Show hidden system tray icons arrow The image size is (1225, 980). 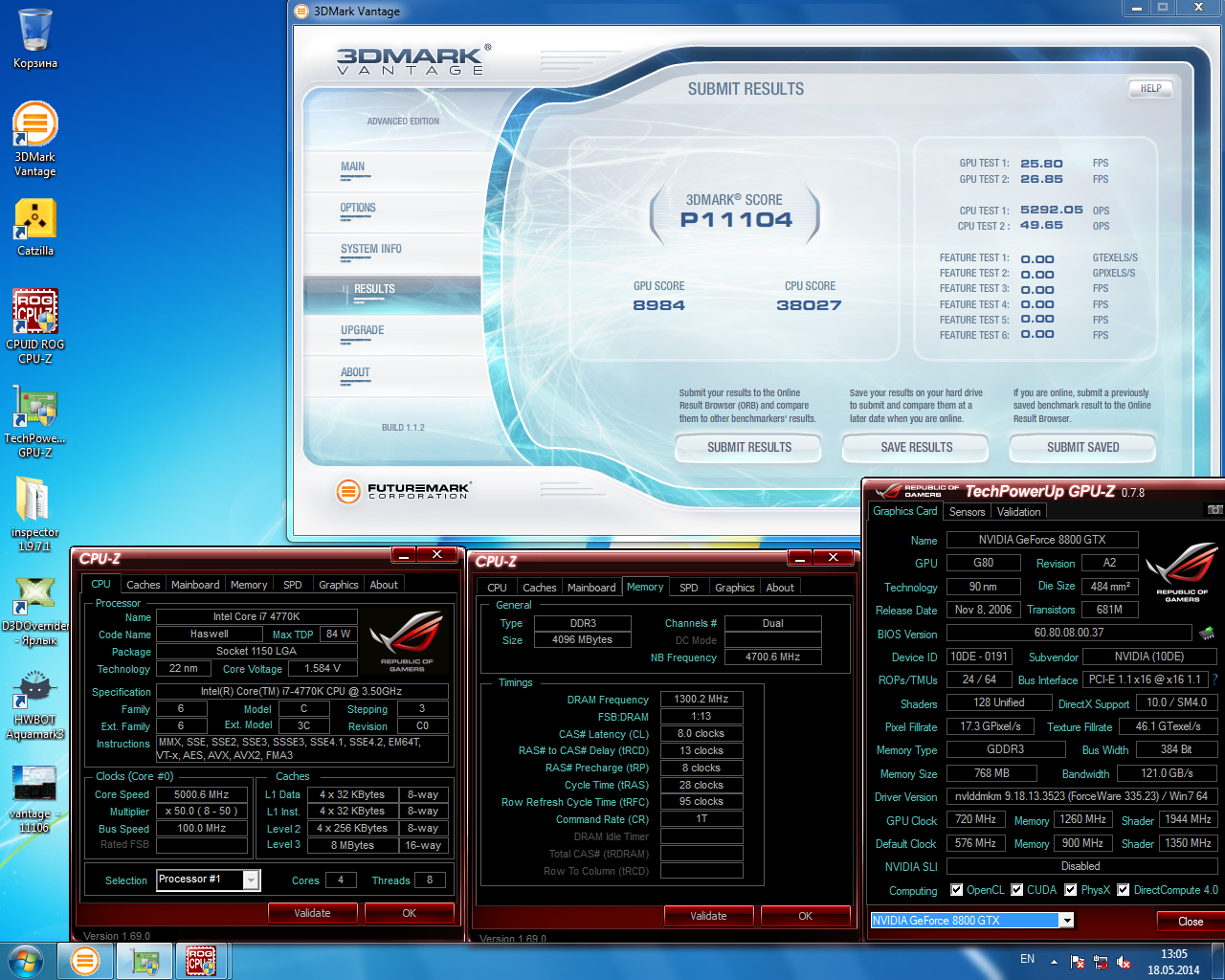[x=1054, y=962]
